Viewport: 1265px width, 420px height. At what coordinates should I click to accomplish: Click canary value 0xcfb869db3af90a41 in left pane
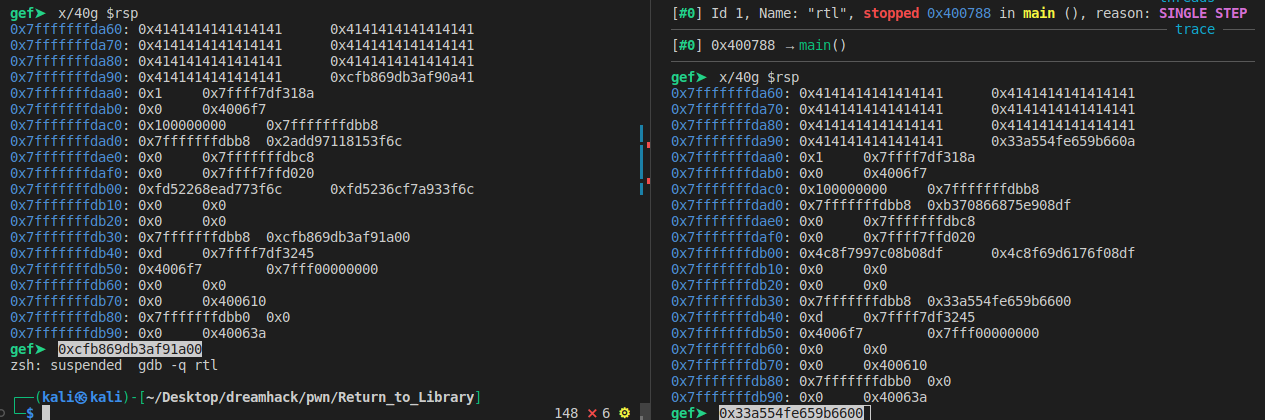point(402,77)
